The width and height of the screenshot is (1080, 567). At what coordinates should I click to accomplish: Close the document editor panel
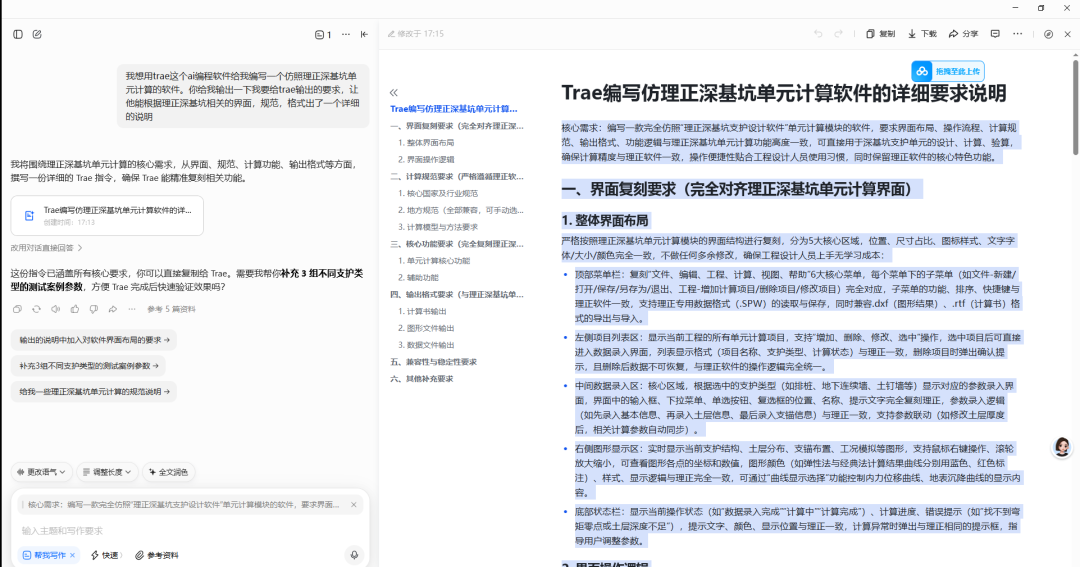(1068, 34)
